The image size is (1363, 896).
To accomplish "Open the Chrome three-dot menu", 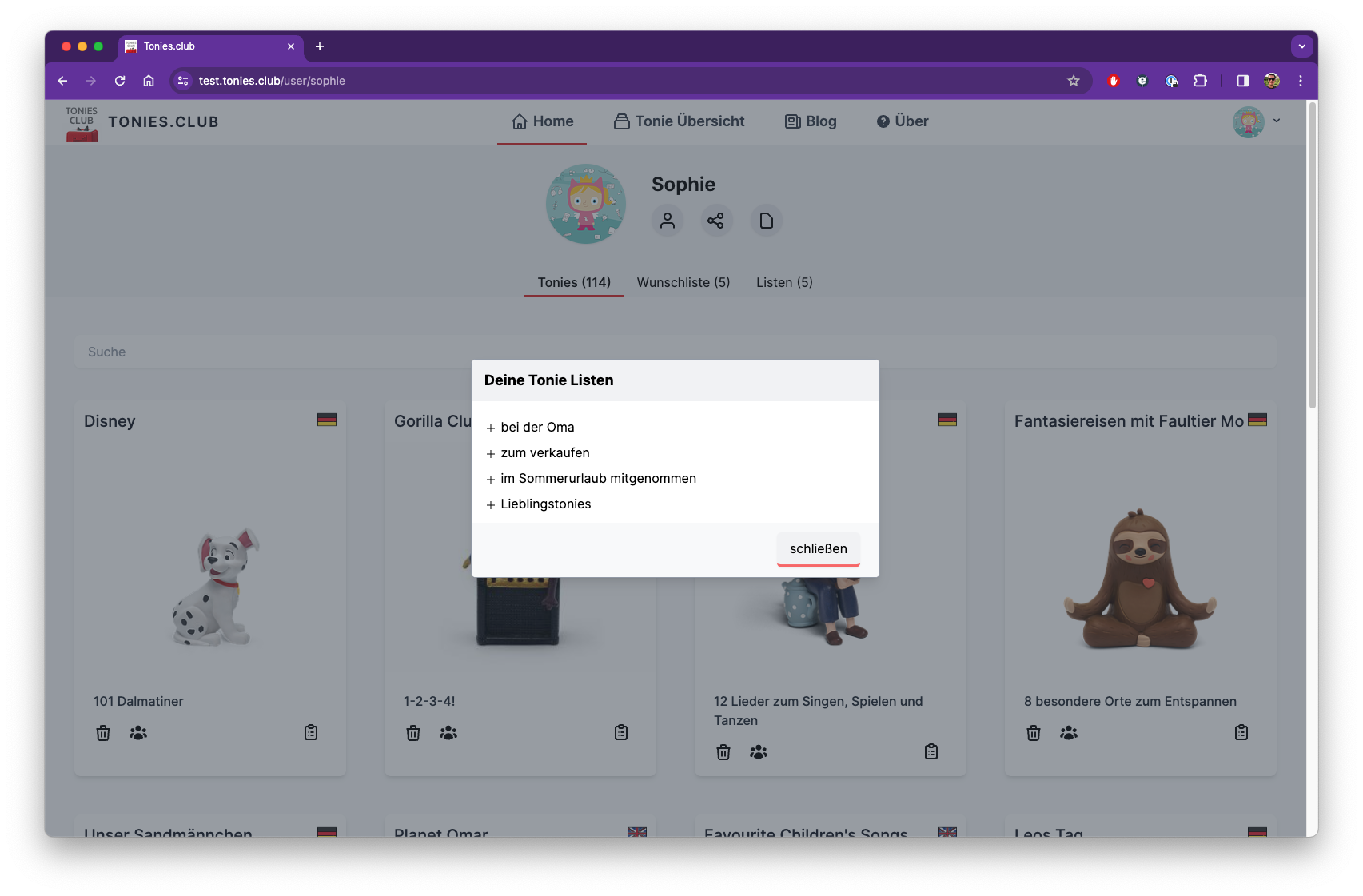I will coord(1301,81).
